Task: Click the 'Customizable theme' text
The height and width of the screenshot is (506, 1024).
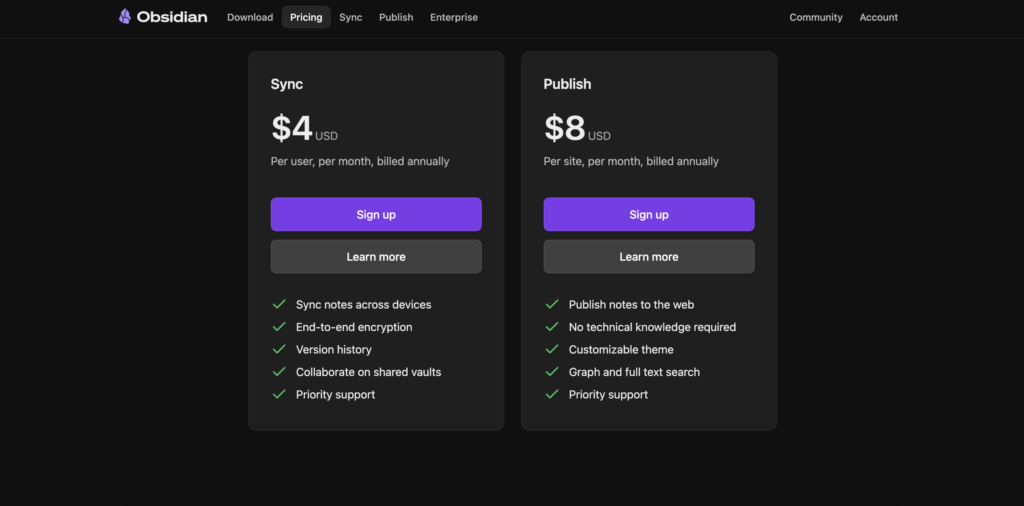Action: click(x=621, y=349)
